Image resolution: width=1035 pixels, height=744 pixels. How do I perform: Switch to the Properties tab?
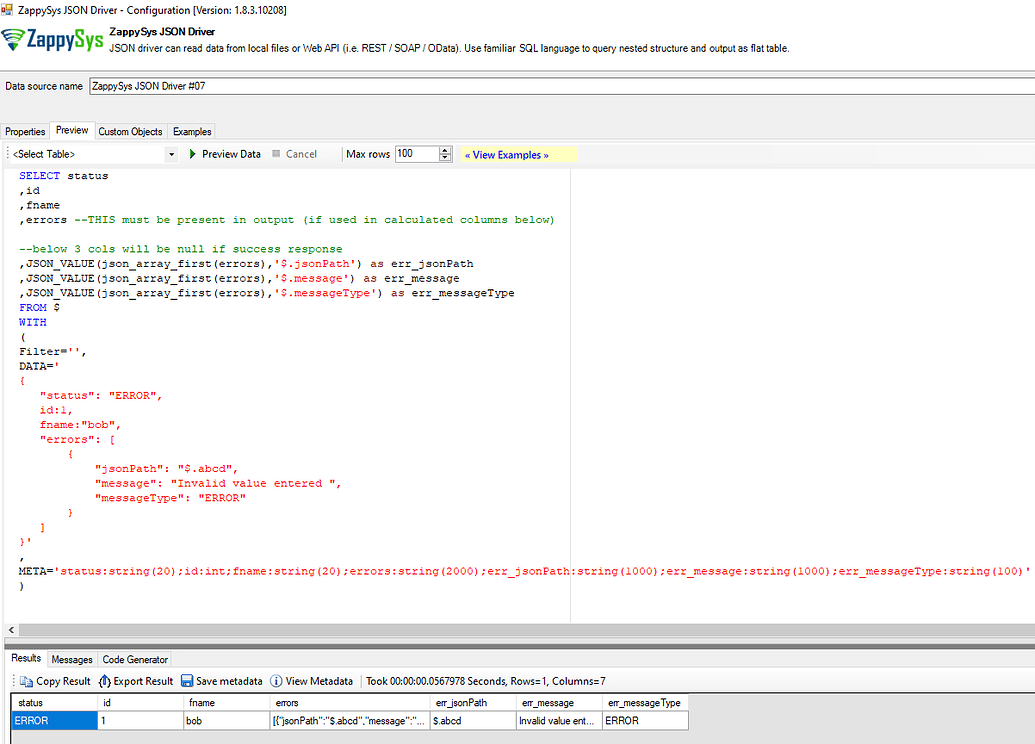click(24, 131)
